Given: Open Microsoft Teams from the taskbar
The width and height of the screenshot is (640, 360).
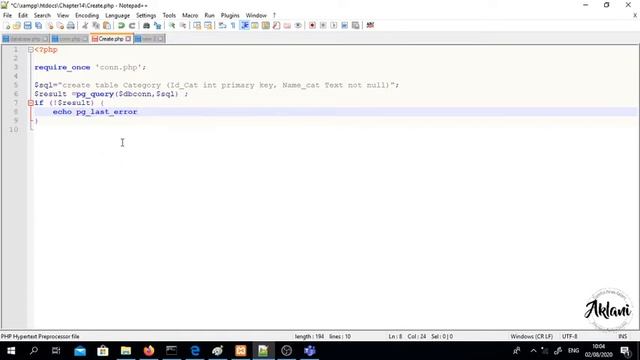Looking at the screenshot, I should (x=310, y=351).
